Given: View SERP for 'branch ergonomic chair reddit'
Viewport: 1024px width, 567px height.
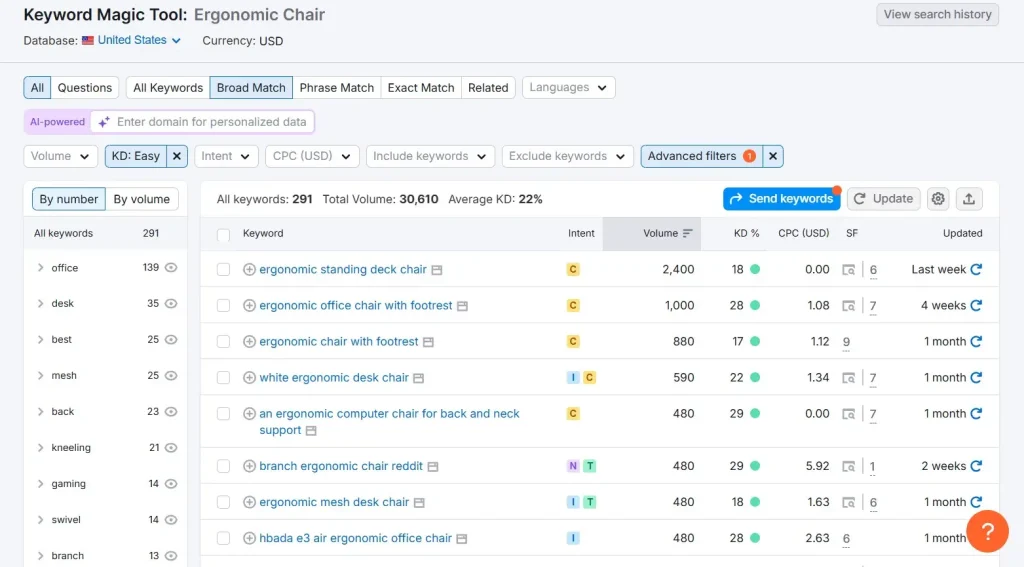Looking at the screenshot, I should (x=848, y=466).
